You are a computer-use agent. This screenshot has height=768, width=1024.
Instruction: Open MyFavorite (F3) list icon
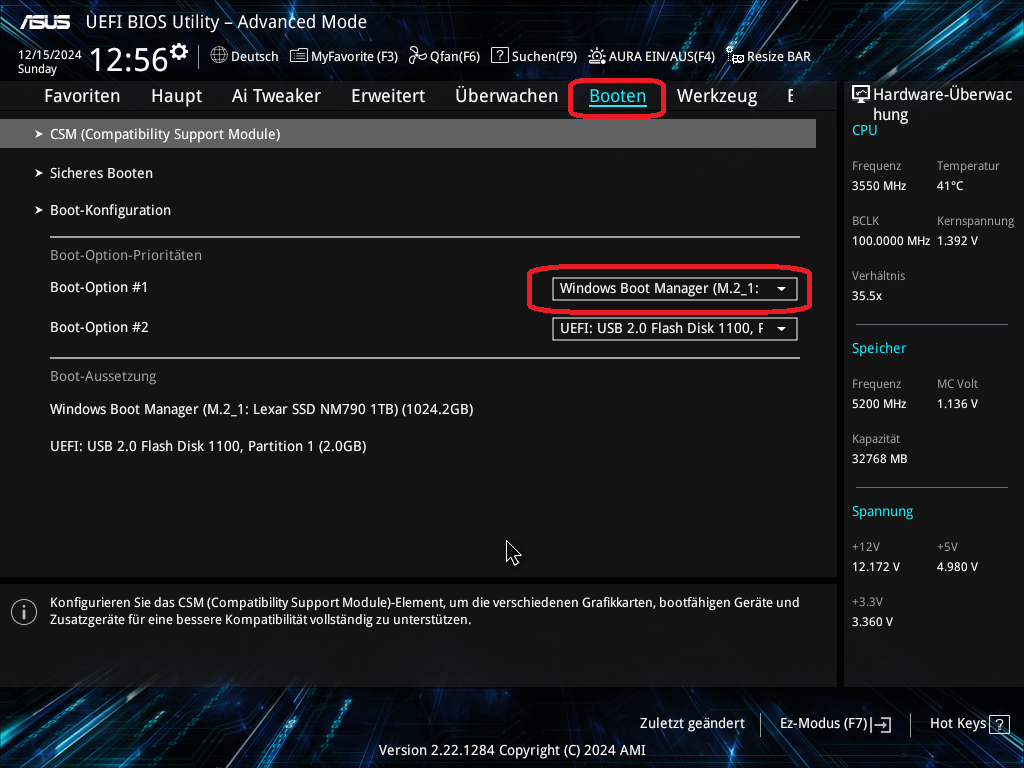point(298,56)
